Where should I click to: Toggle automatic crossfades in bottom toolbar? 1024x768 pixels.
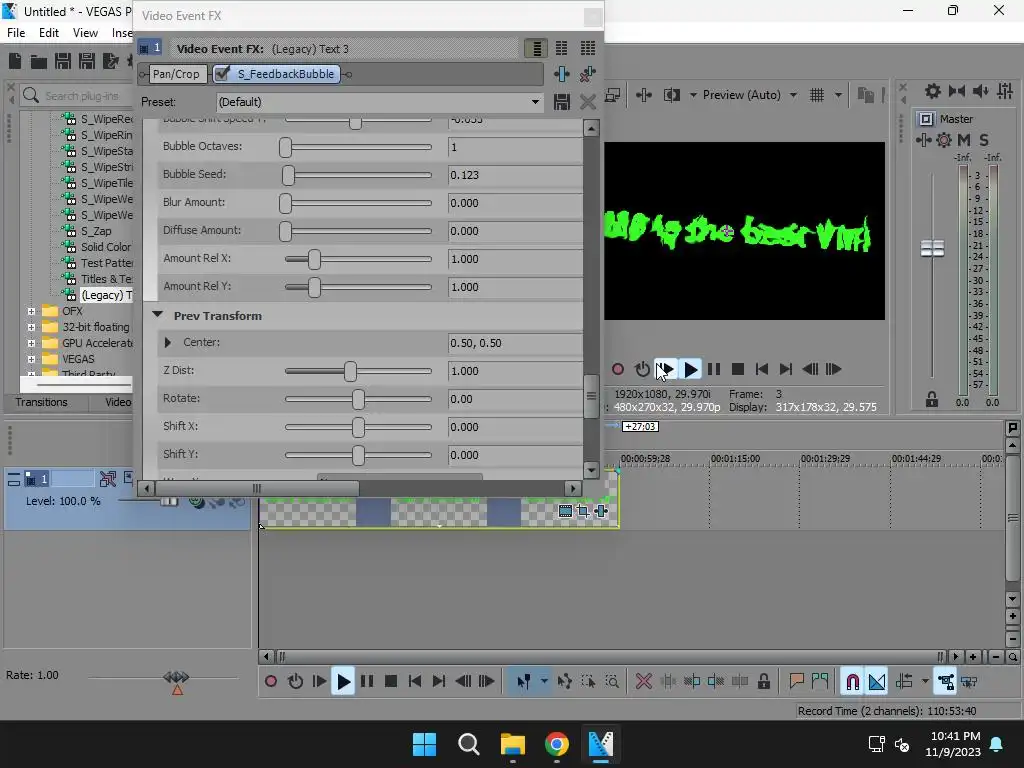point(877,682)
